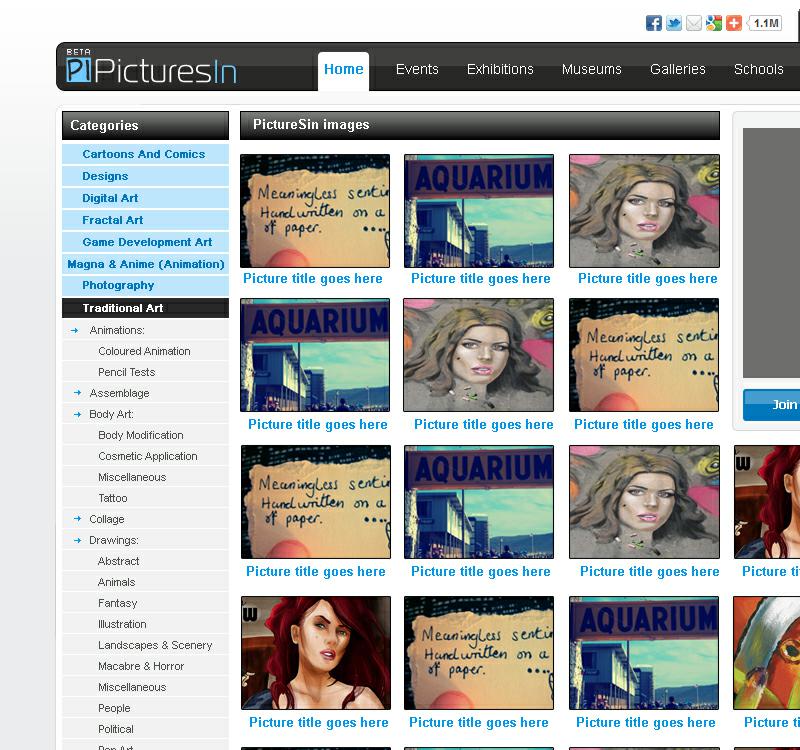
Task: Click the arrow beside Assemblage
Action: pyautogui.click(x=78, y=393)
